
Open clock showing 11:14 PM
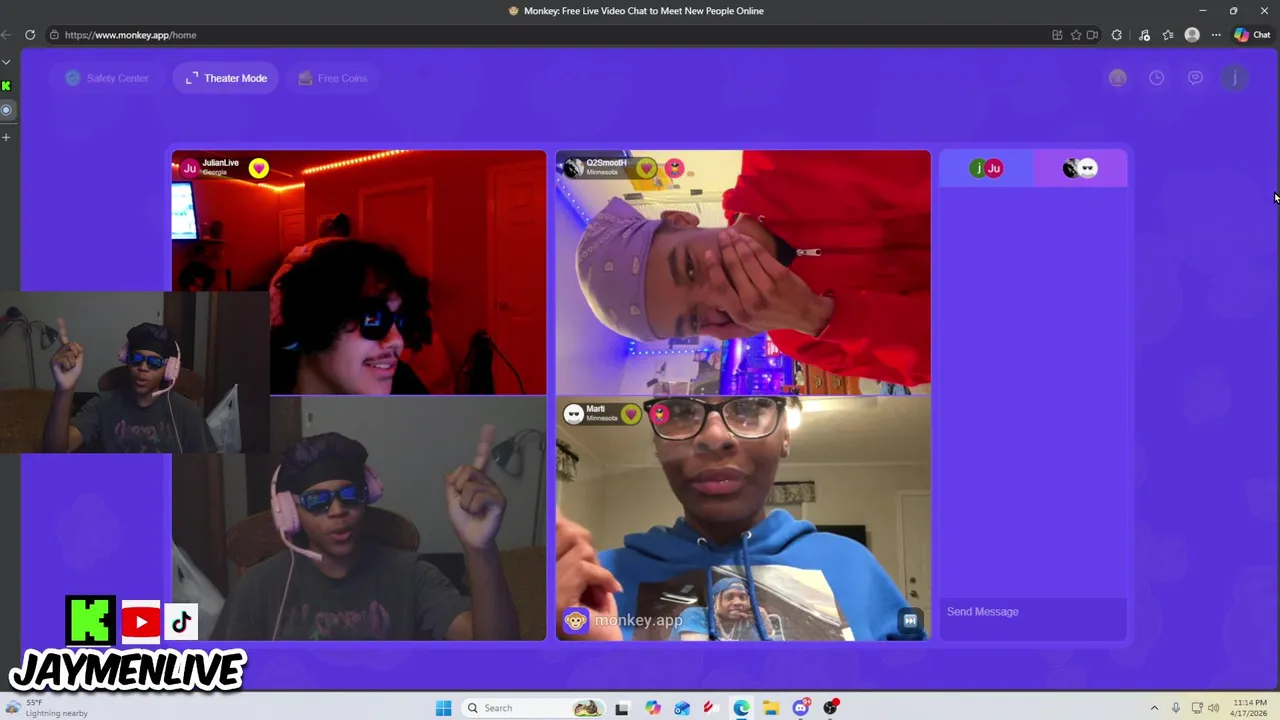pos(1250,708)
